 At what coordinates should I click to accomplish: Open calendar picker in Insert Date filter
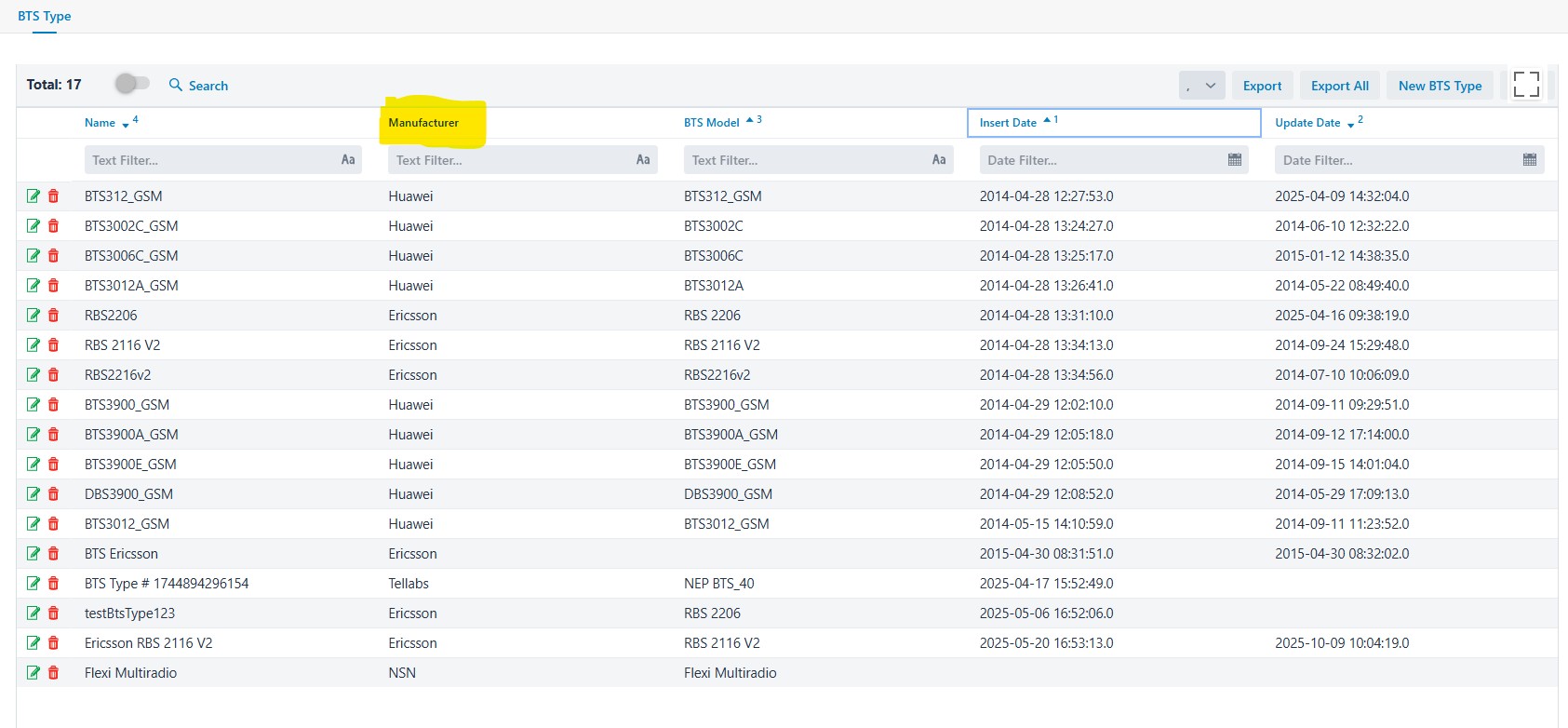point(1234,160)
